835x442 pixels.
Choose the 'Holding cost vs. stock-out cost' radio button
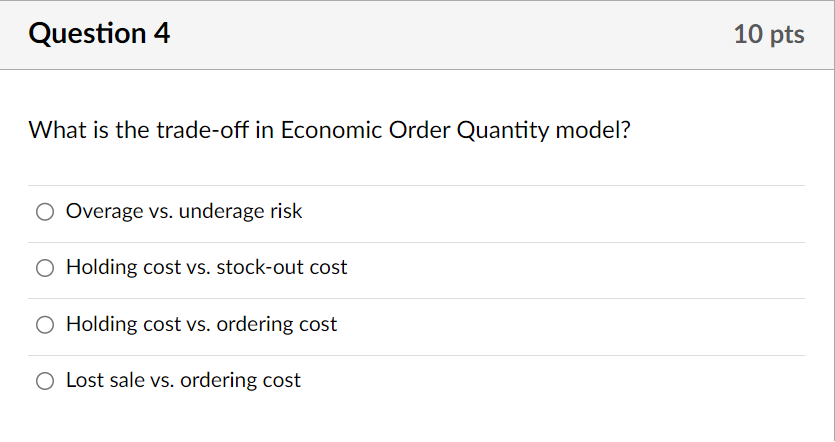tap(44, 268)
